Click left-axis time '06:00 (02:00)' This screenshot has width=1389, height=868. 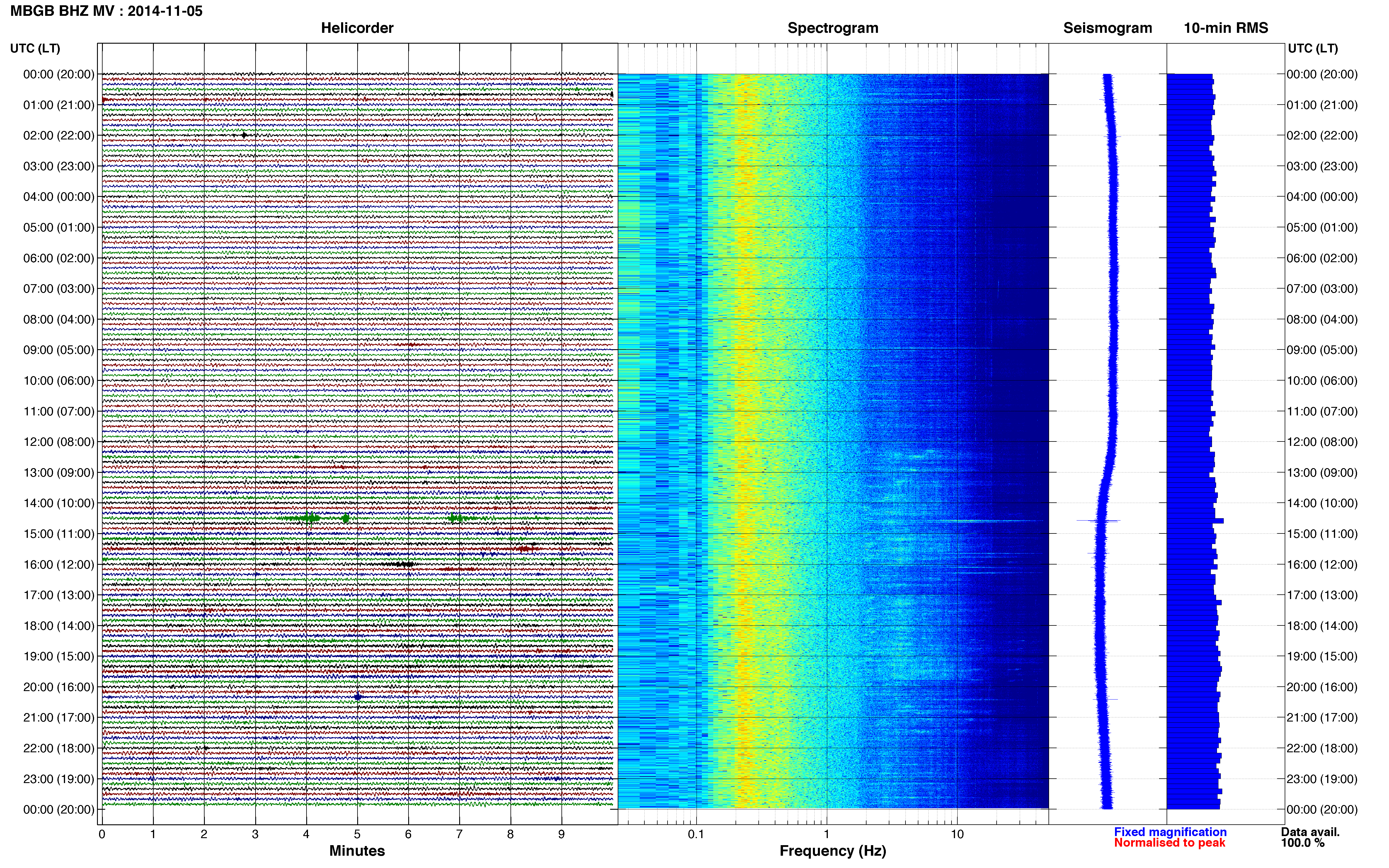coord(59,258)
